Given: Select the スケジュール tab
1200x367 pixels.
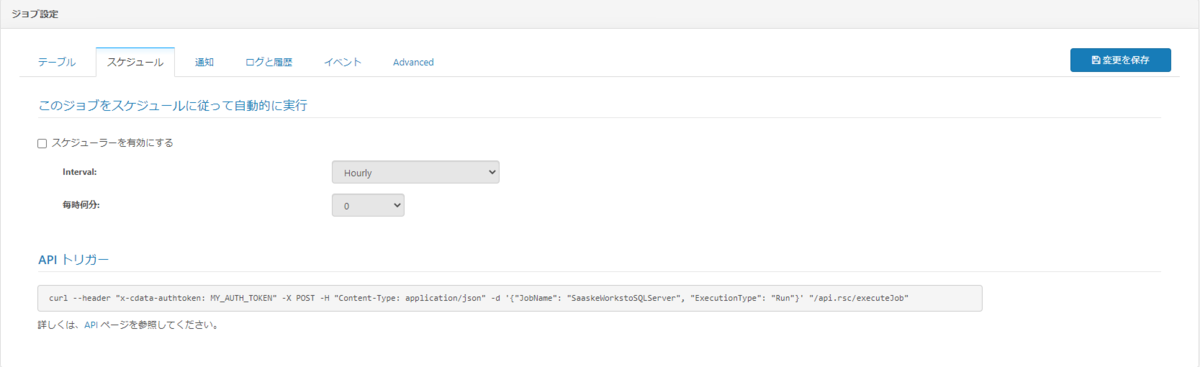Looking at the screenshot, I should point(135,62).
